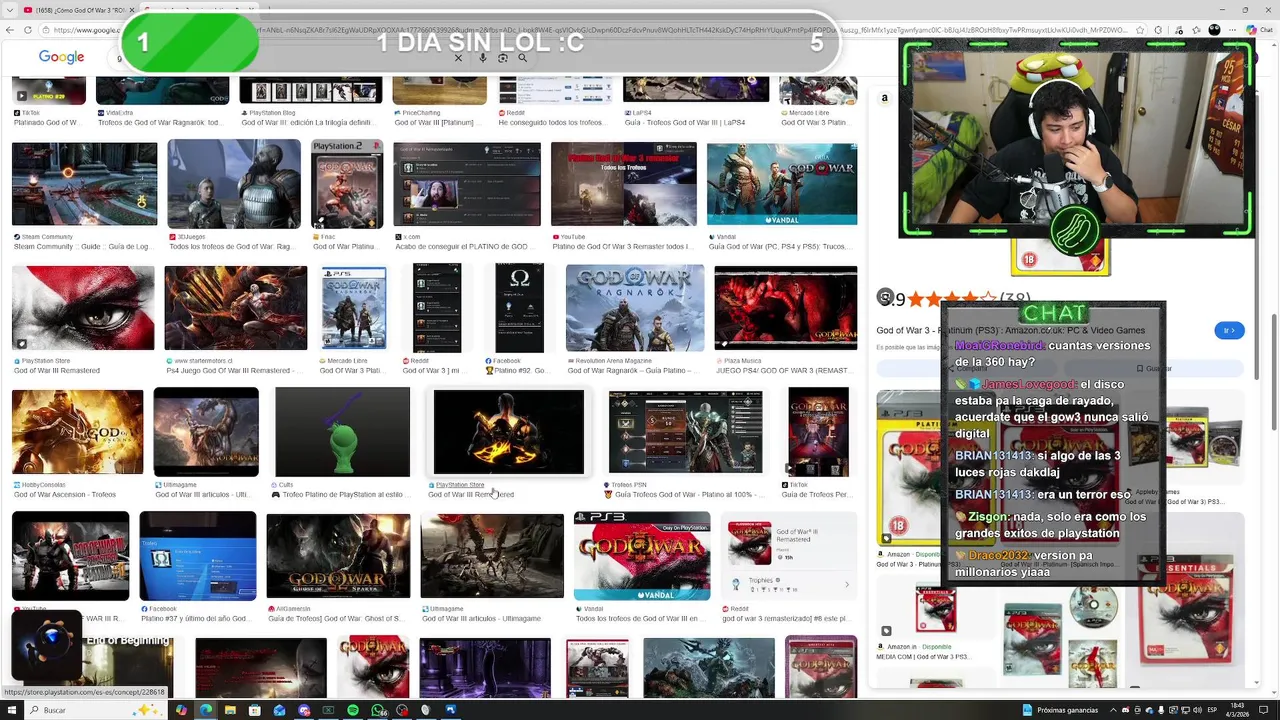This screenshot has height=720, width=1280.
Task: Open Revolution Arena Ragnarök thumbnail
Action: pos(634,308)
